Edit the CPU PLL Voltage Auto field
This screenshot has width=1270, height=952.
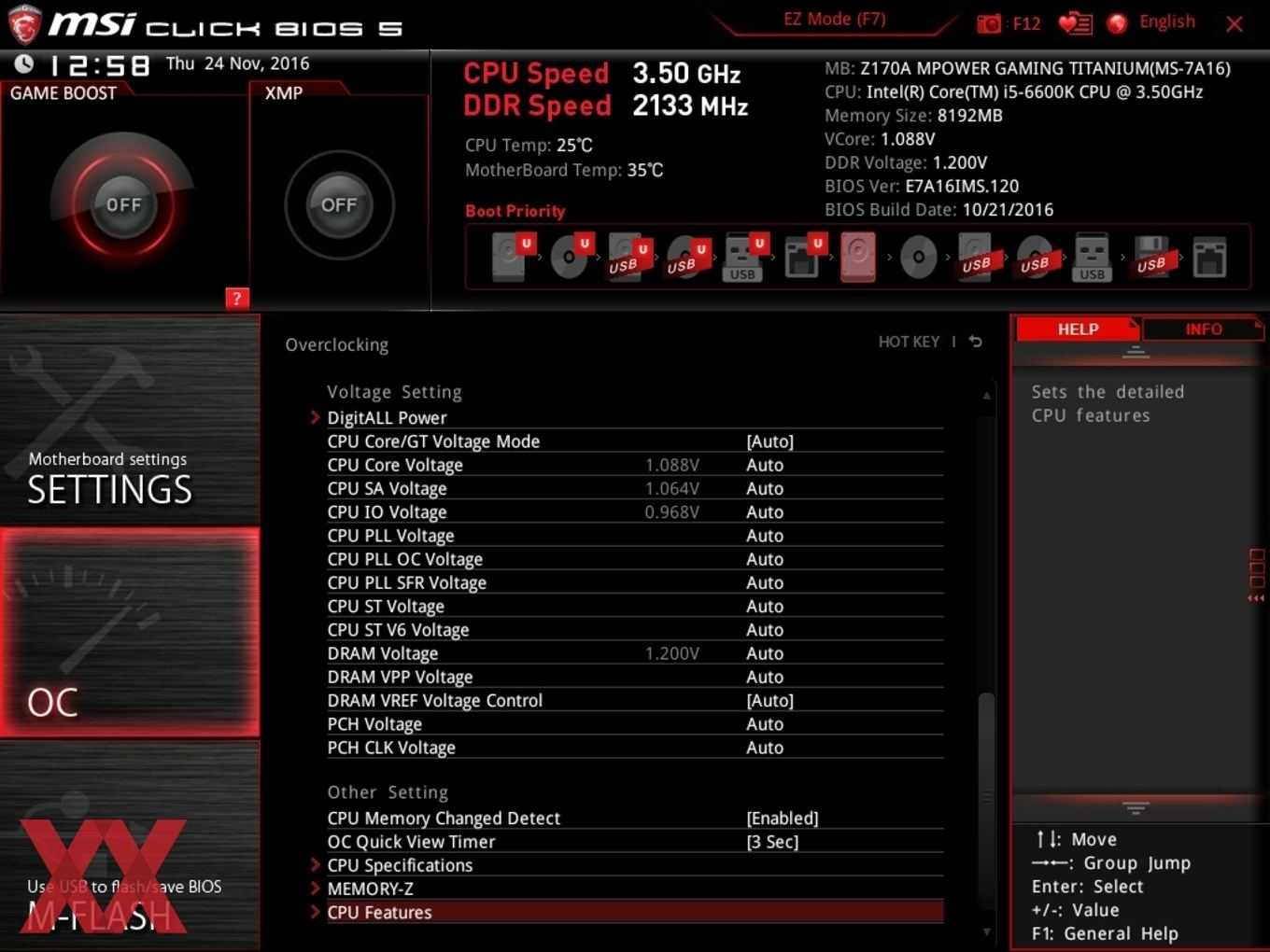tap(765, 536)
